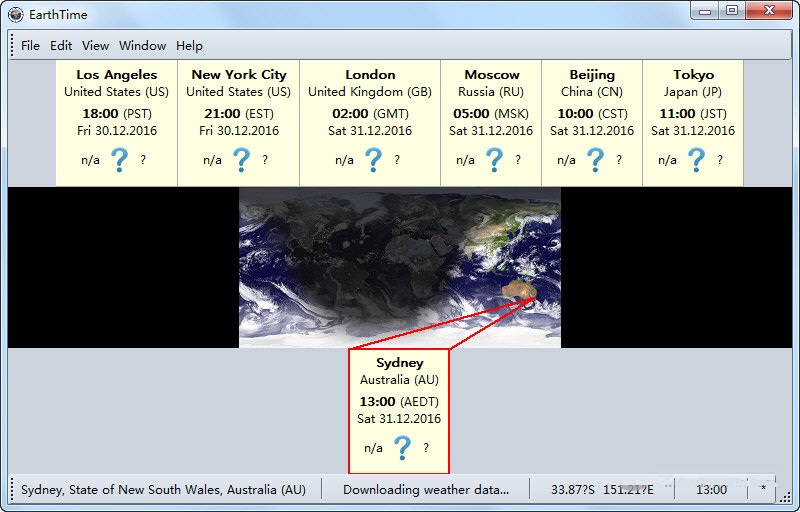800x512 pixels.
Task: Click the Sydney location status bar text
Action: (163, 490)
